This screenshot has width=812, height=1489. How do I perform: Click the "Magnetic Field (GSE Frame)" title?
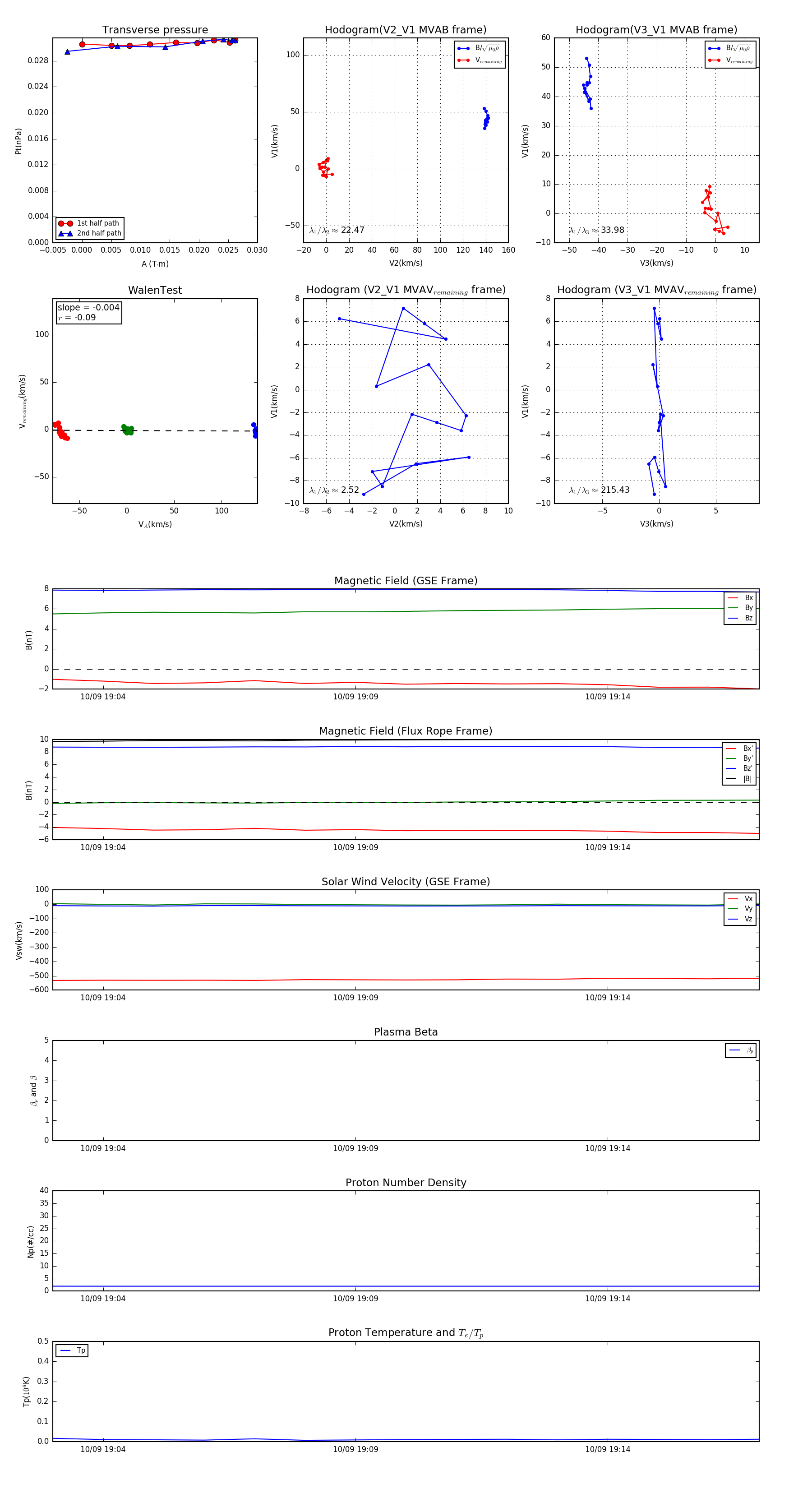pyautogui.click(x=406, y=581)
